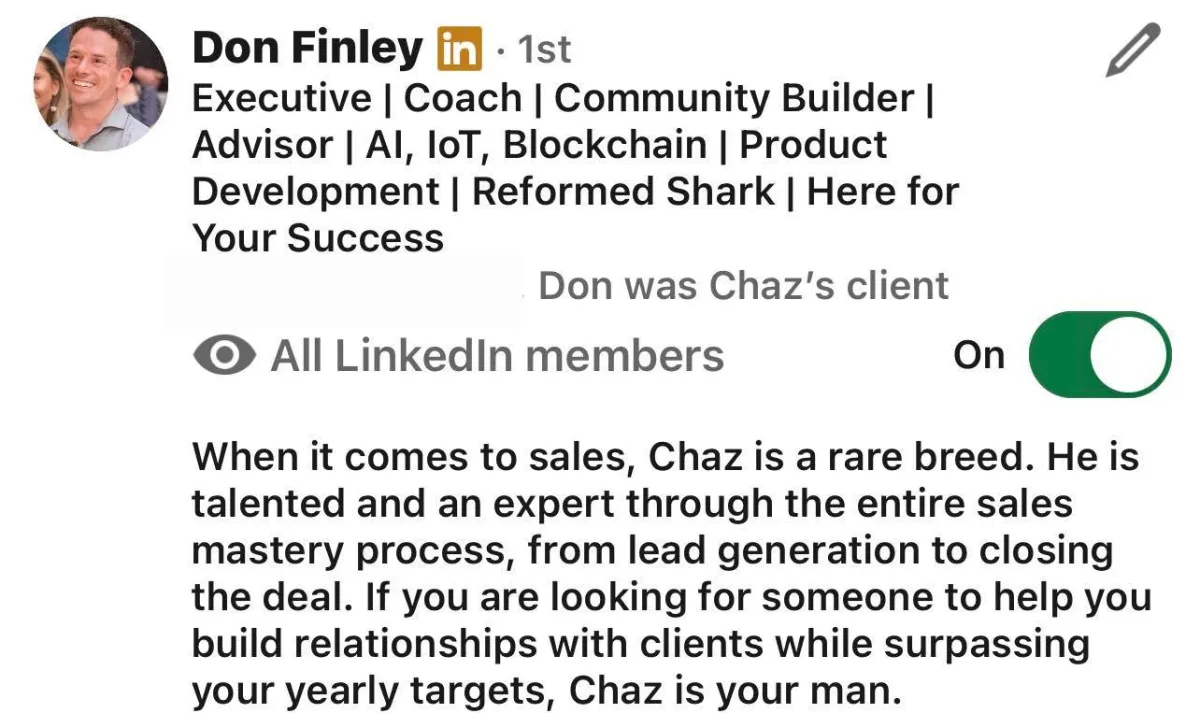Click "AI, IoT, Blockchain" in the headline
Viewport: 1200px width, 713px height.
point(536,145)
